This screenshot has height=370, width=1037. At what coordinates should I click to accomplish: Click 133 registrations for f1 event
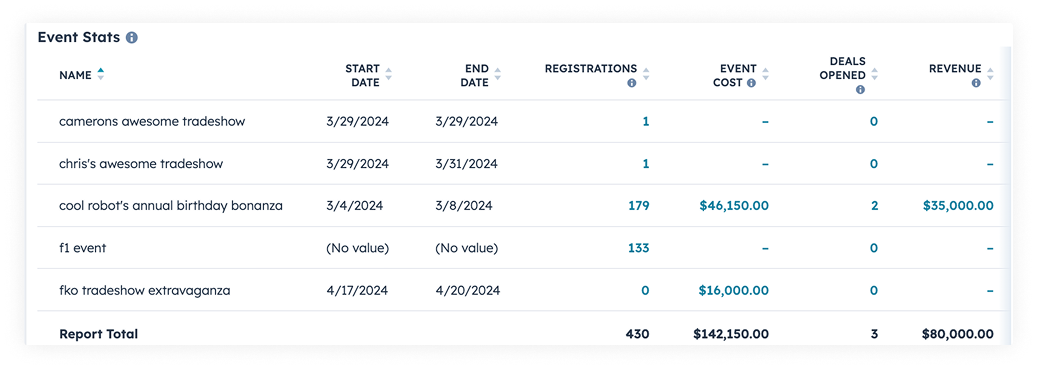pyautogui.click(x=638, y=248)
